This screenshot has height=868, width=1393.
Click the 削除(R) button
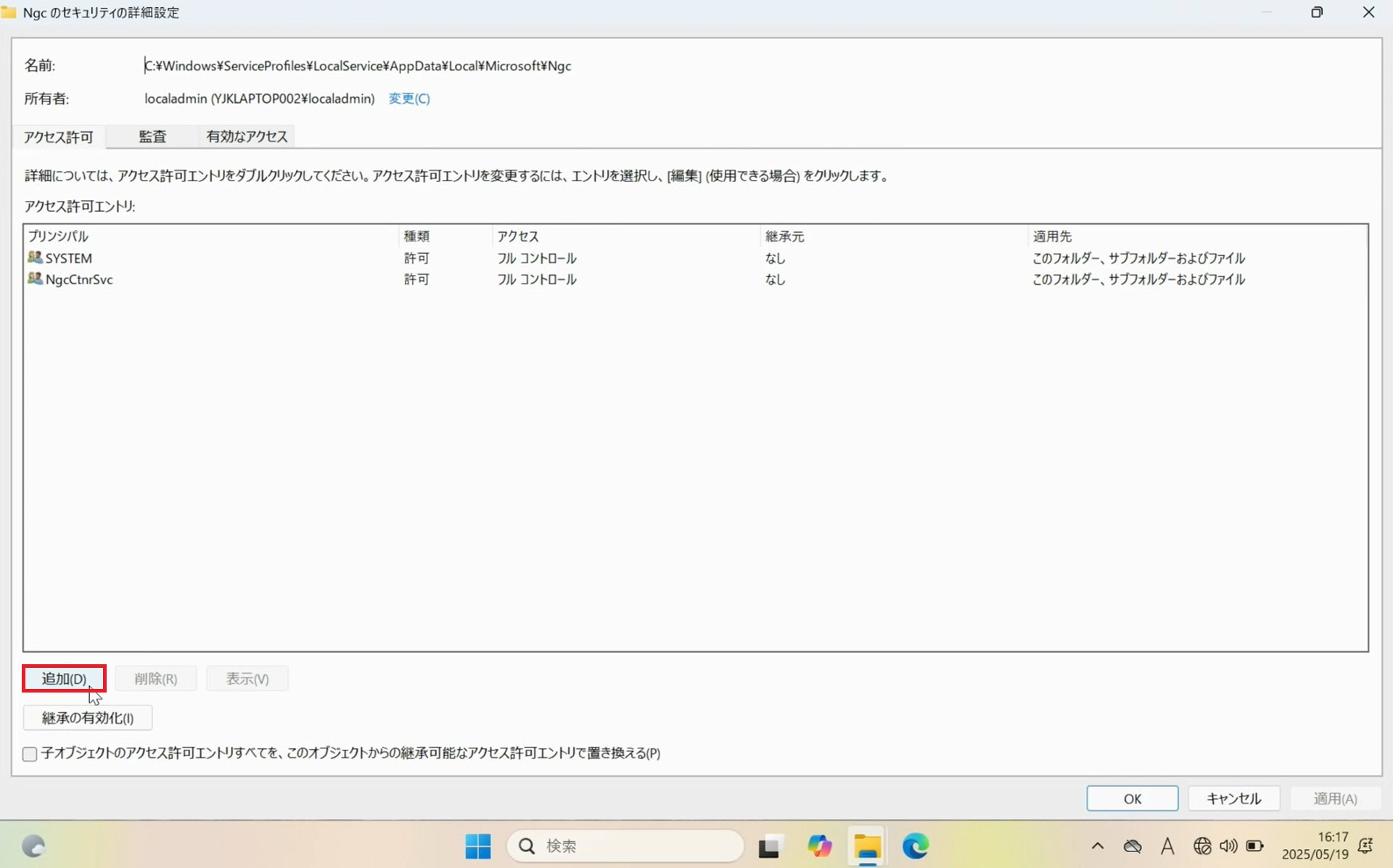point(156,679)
